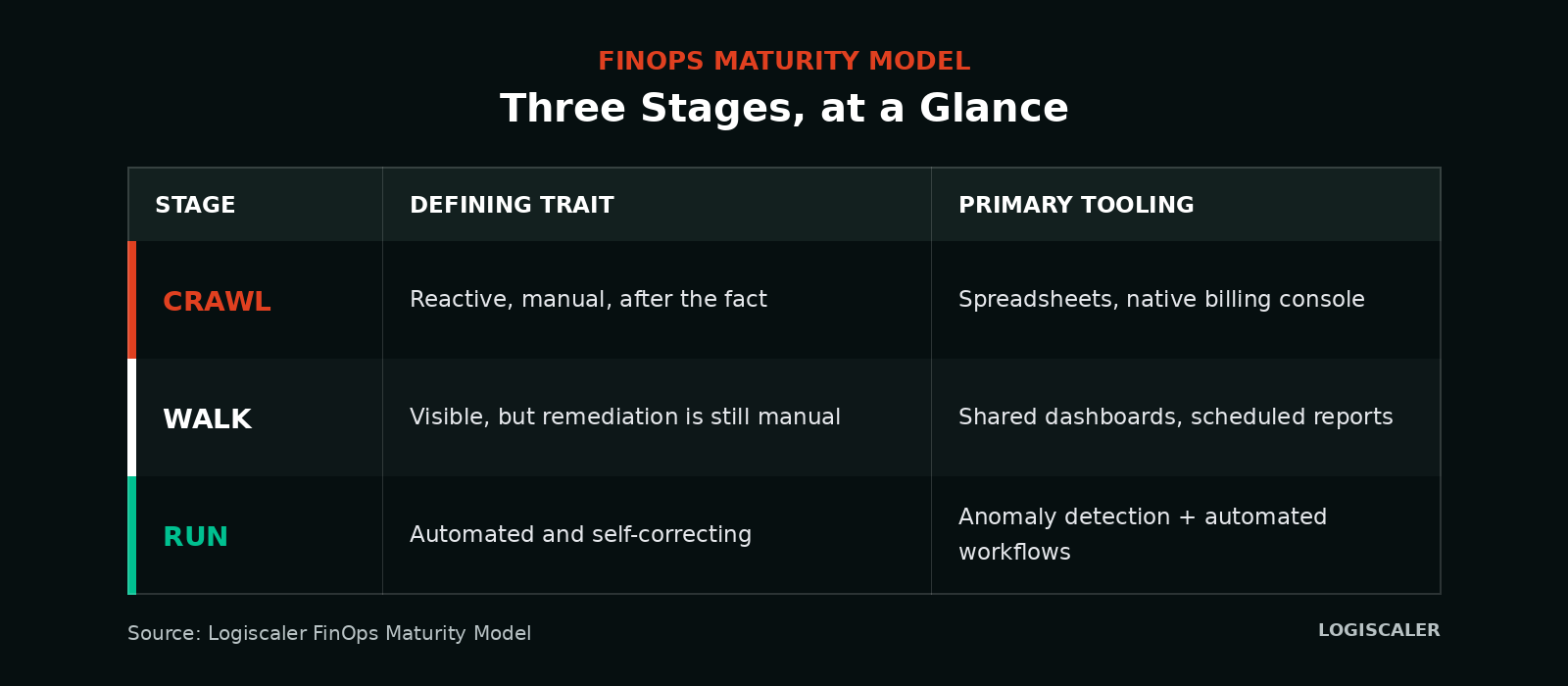Click Anomaly detection + automated workflows cell
1568x686 pixels.
point(1186,535)
